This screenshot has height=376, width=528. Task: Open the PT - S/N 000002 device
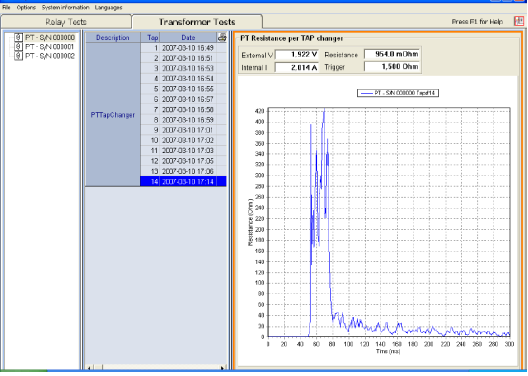pos(50,56)
